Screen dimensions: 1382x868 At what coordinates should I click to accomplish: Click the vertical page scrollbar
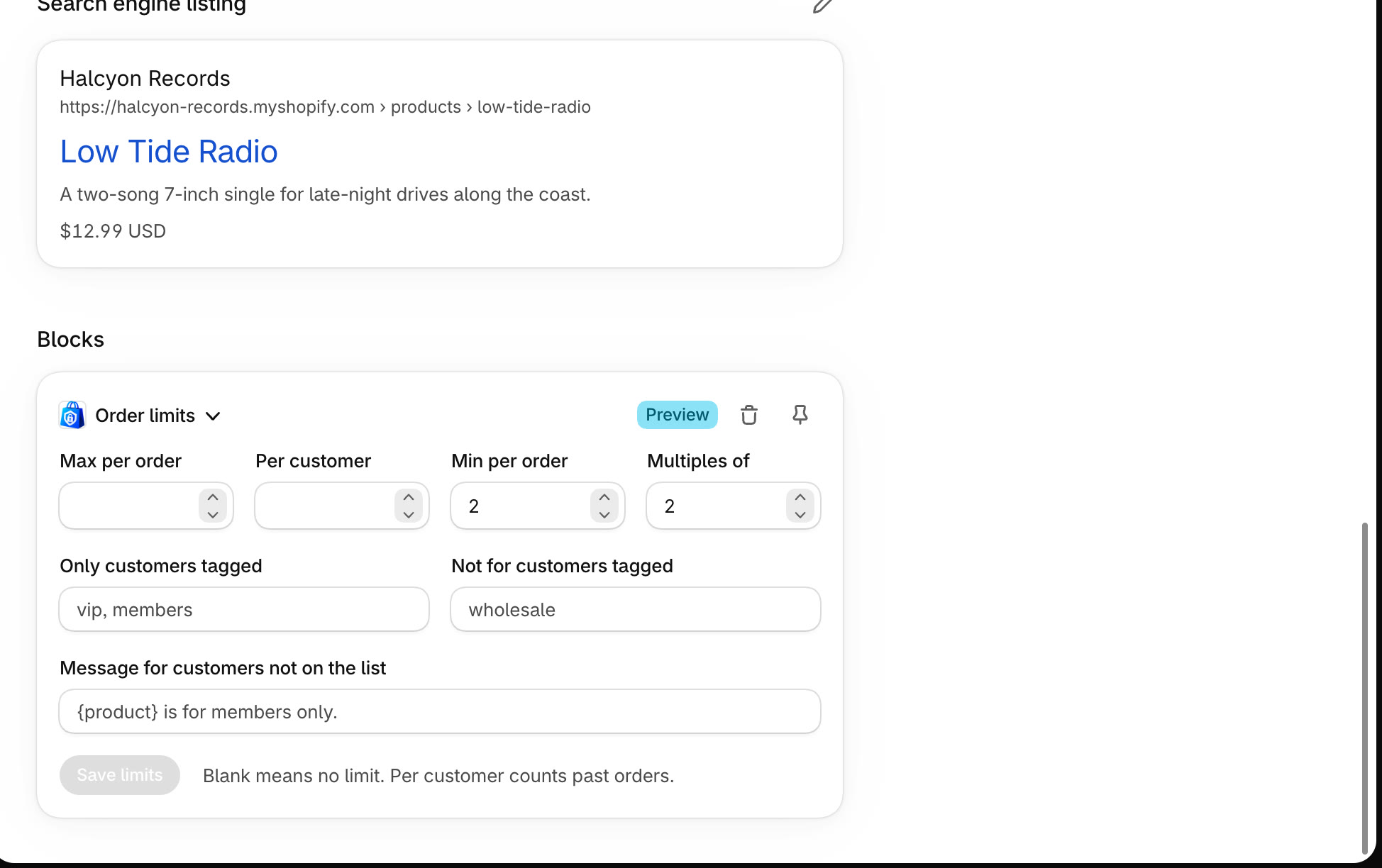(x=1364, y=688)
